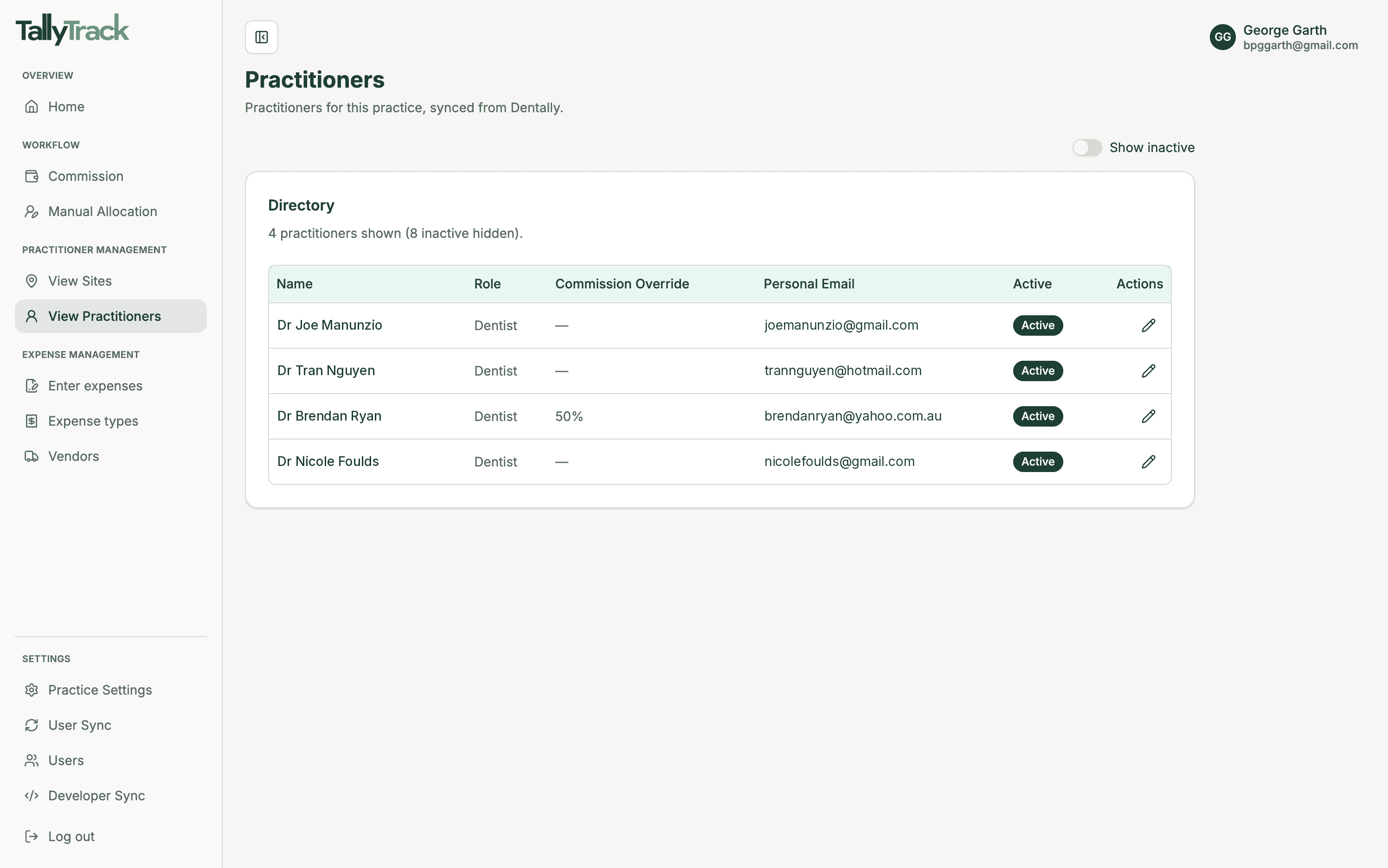Edit Dr Tran Nguyen with pencil icon
The height and width of the screenshot is (868, 1388).
tap(1148, 371)
